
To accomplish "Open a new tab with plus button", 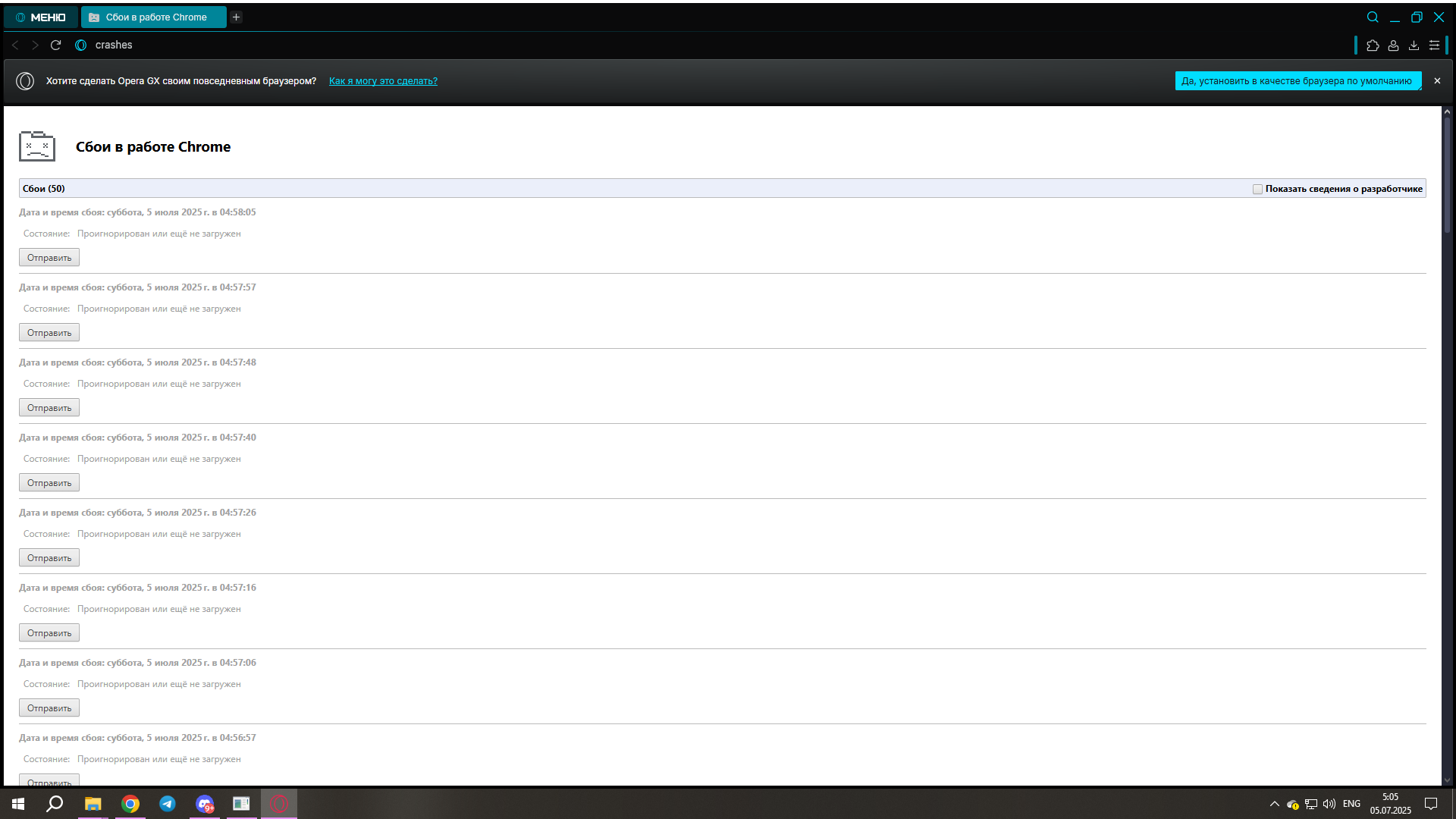I will [x=237, y=17].
